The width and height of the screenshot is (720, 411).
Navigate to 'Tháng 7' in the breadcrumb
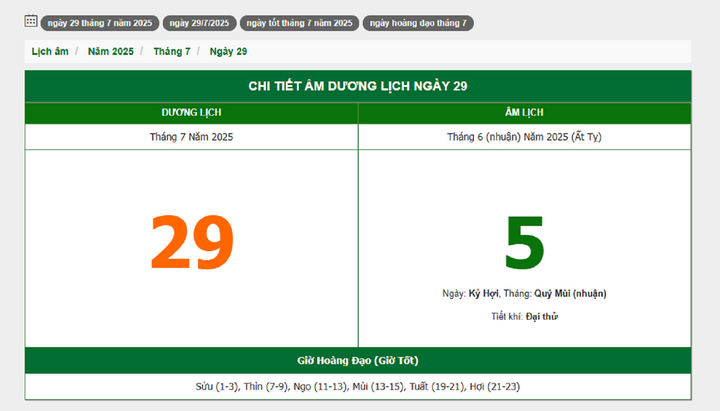(172, 51)
